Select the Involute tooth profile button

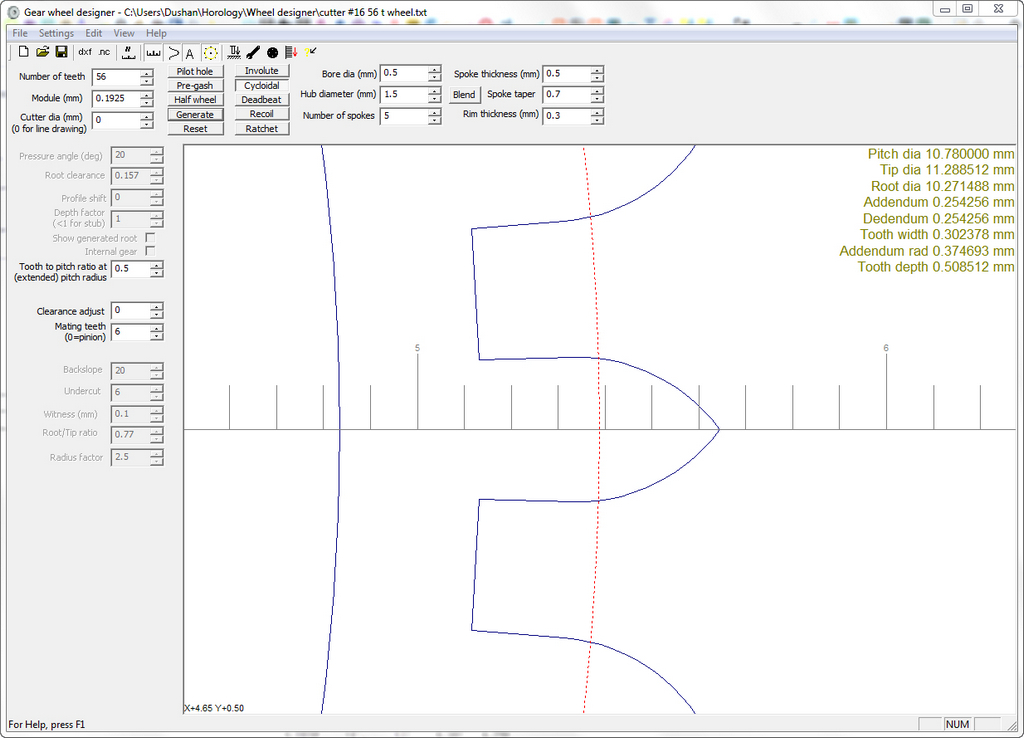pos(262,71)
